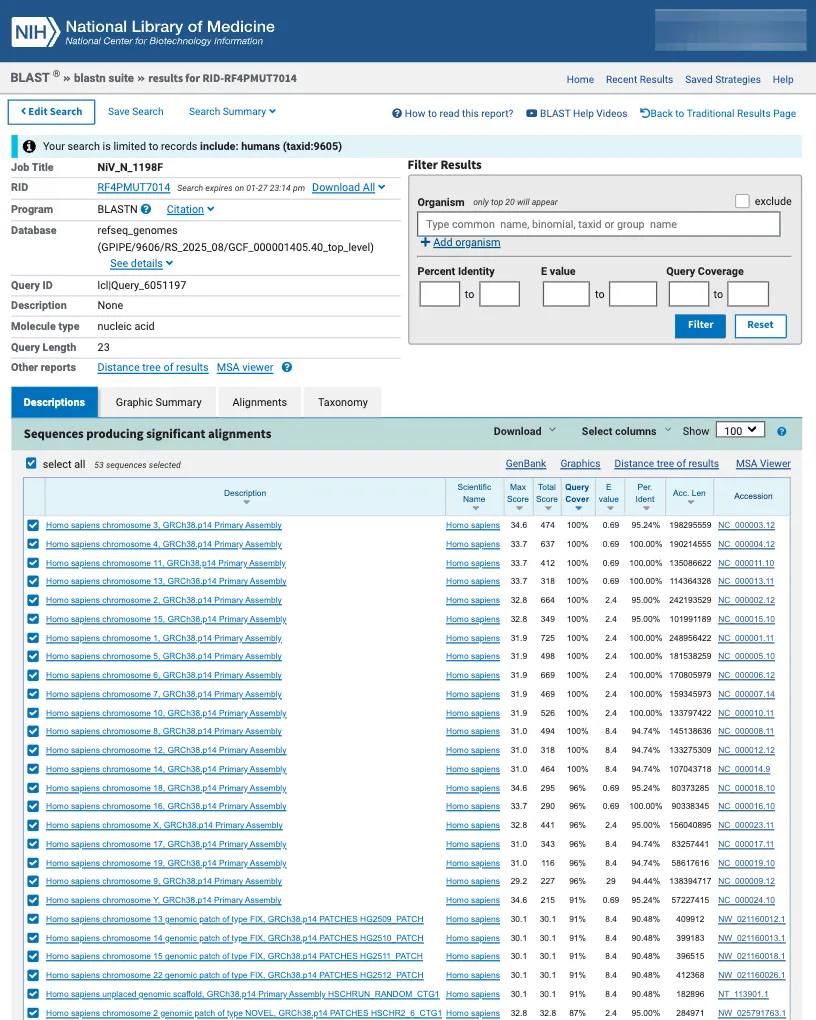This screenshot has height=1020, width=816.
Task: Go to Home in top navigation
Action: point(580,79)
